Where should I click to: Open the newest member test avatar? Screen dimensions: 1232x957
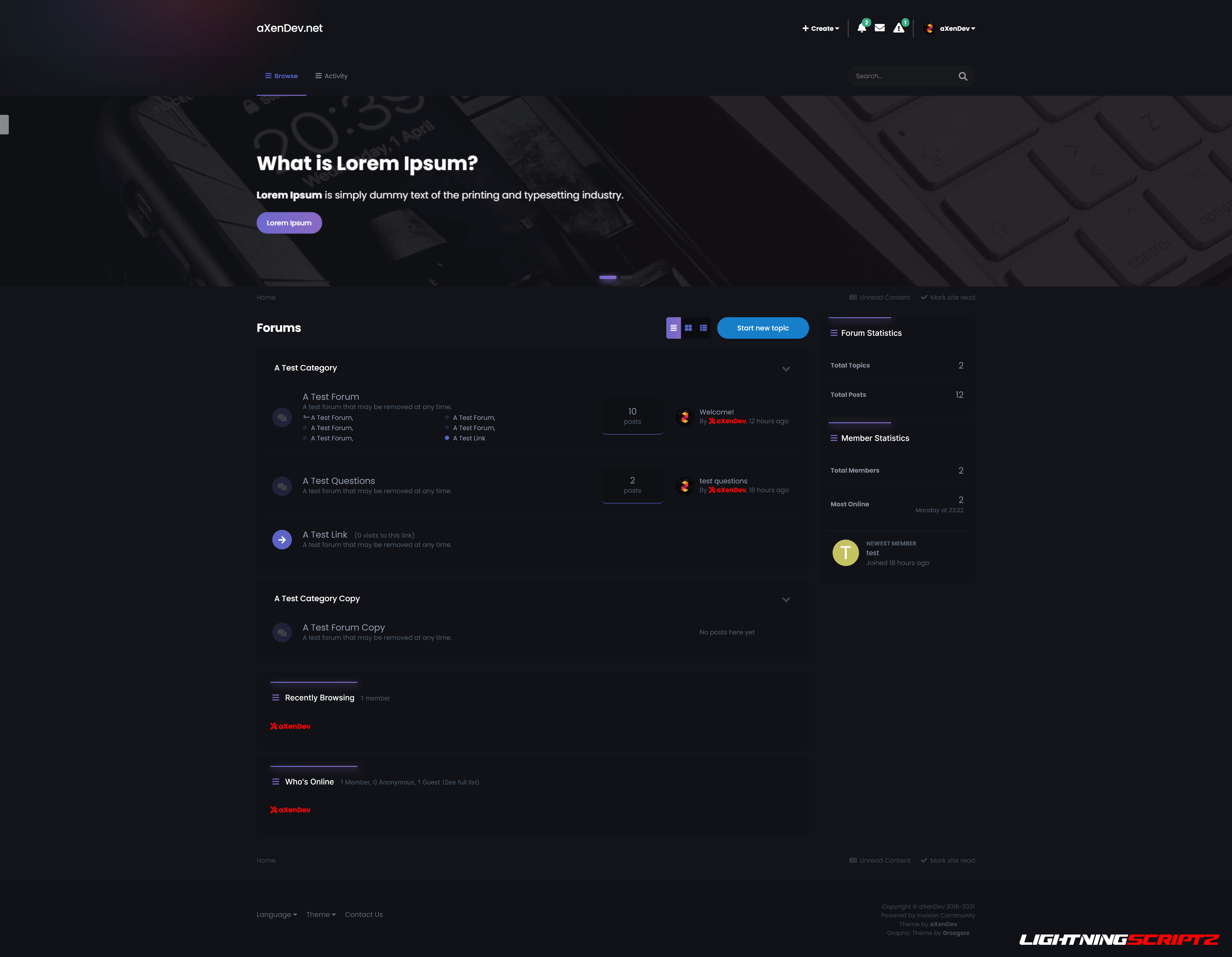pyautogui.click(x=846, y=553)
